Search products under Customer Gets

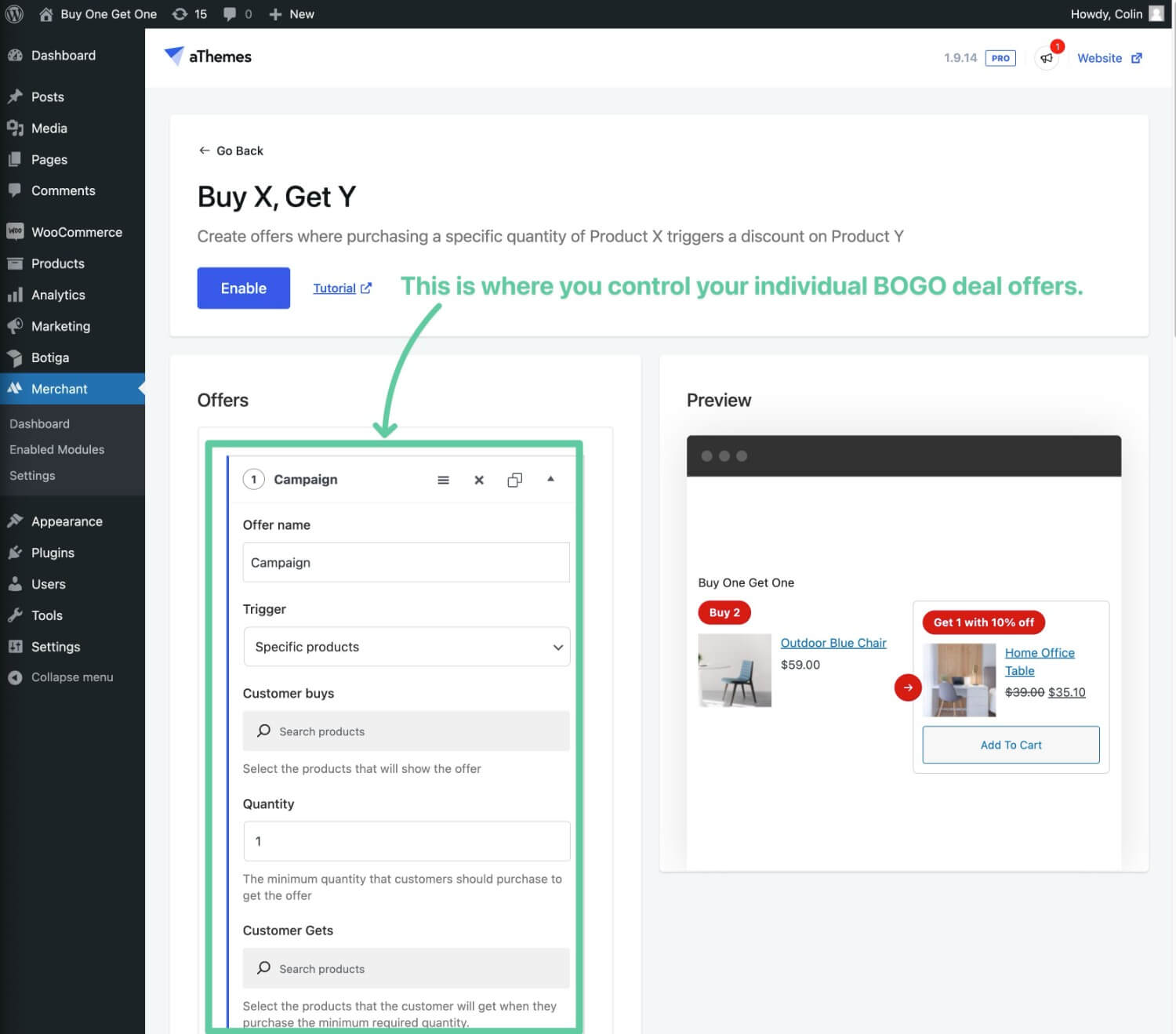pyautogui.click(x=406, y=969)
